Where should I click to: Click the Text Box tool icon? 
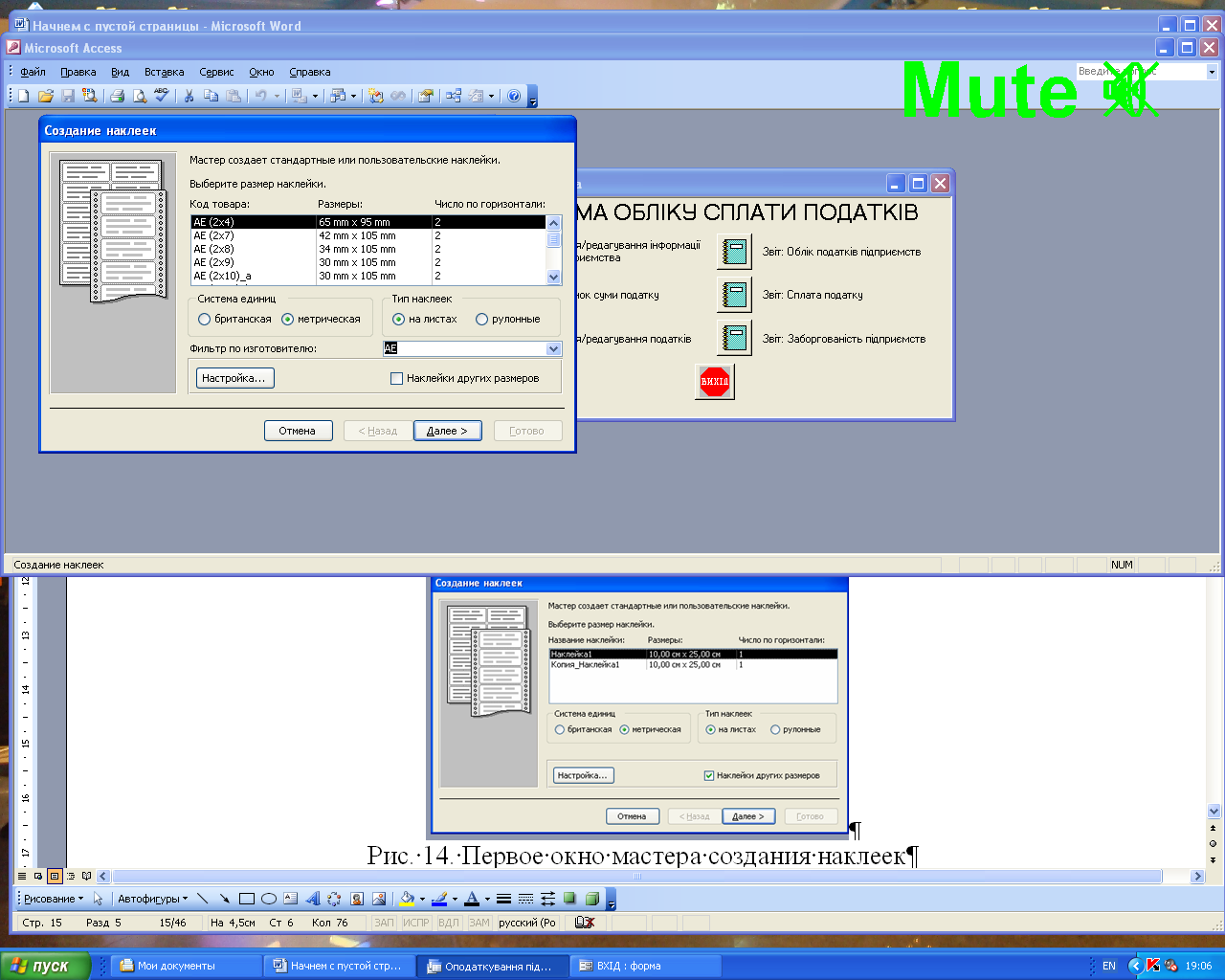point(291,899)
